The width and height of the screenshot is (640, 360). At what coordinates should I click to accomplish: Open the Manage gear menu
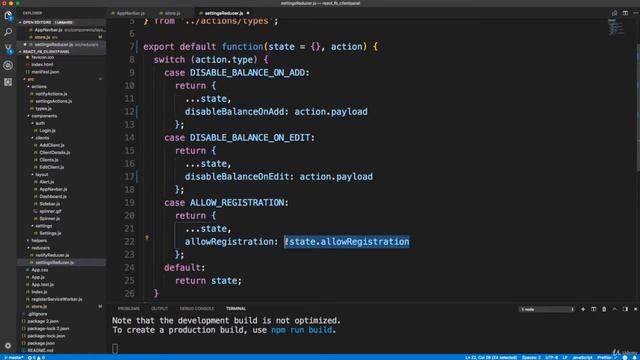pyautogui.click(x=8, y=345)
